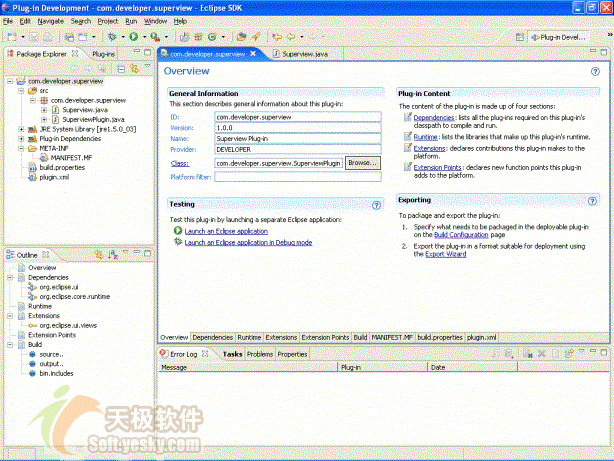The image size is (614, 461).
Task: Click the Plug-in Development perspective button
Action: [x=559, y=37]
